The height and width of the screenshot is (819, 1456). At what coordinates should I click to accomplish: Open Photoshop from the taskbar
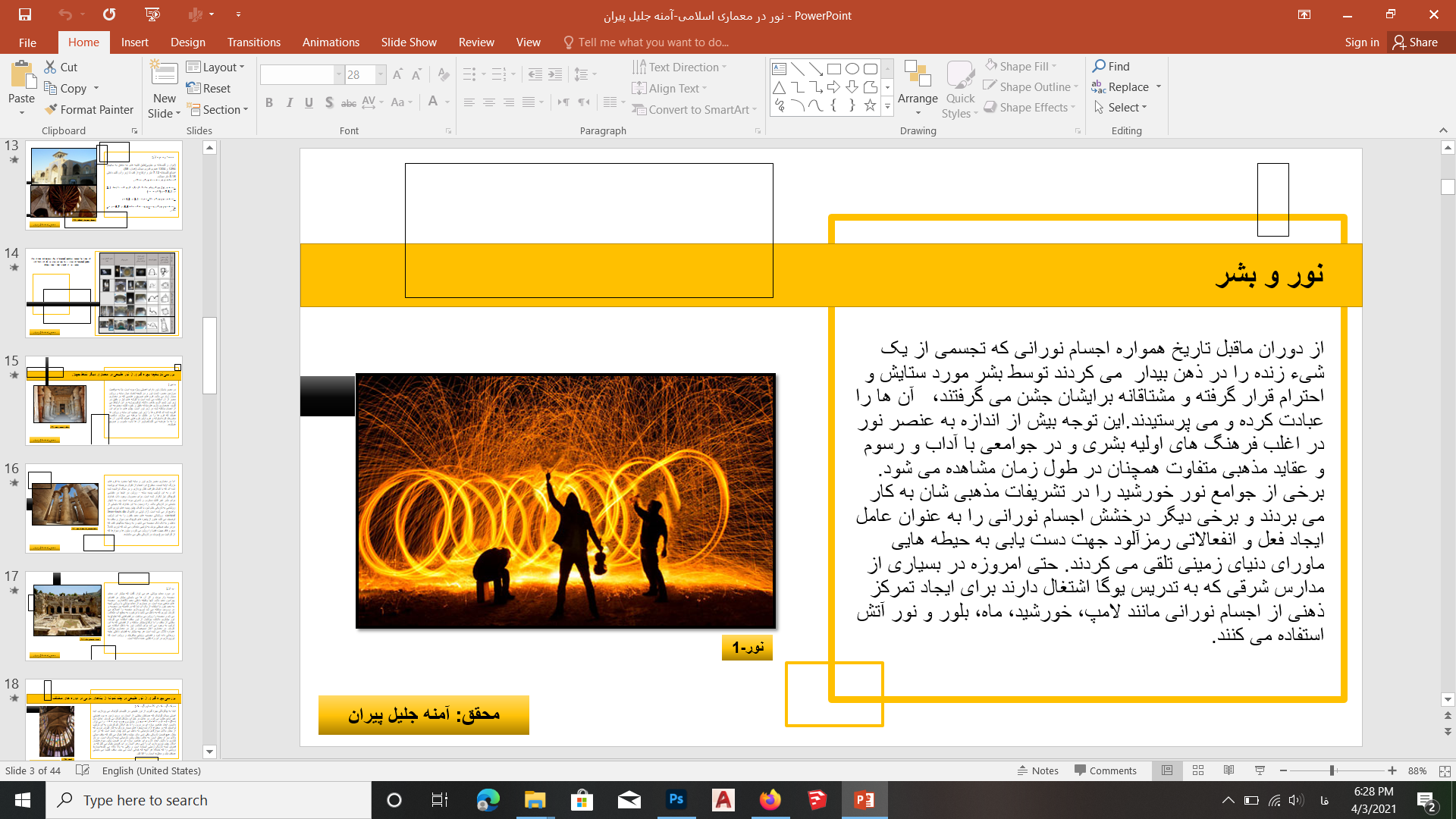coord(676,800)
